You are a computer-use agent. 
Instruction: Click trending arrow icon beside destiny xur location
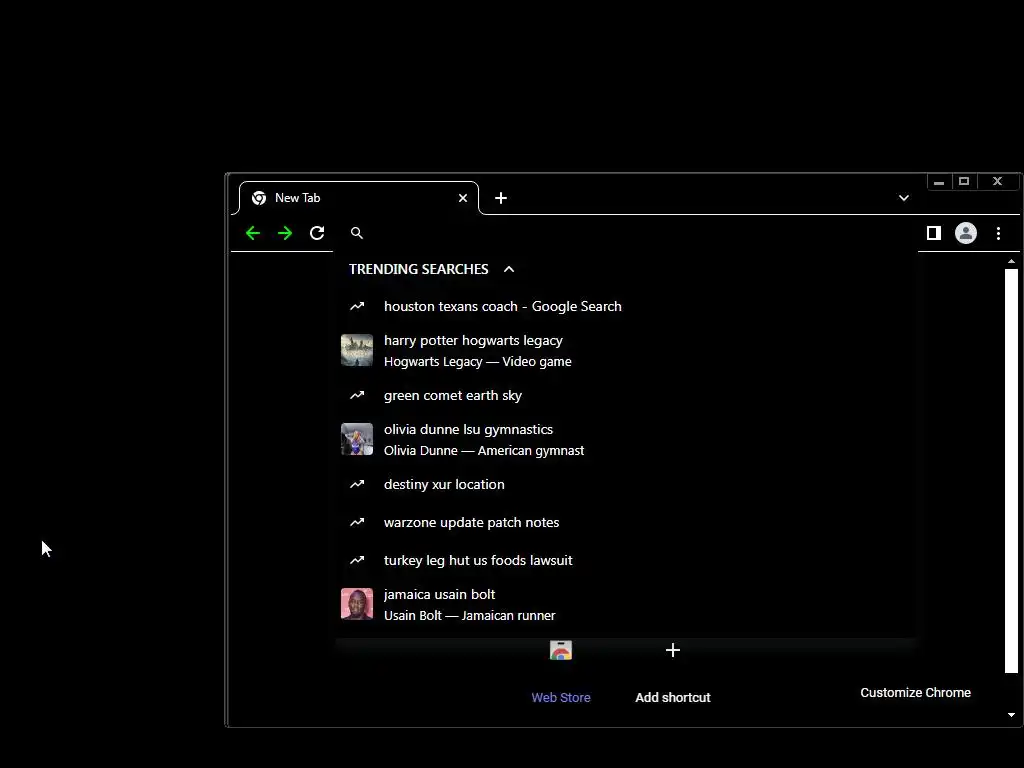tap(357, 485)
